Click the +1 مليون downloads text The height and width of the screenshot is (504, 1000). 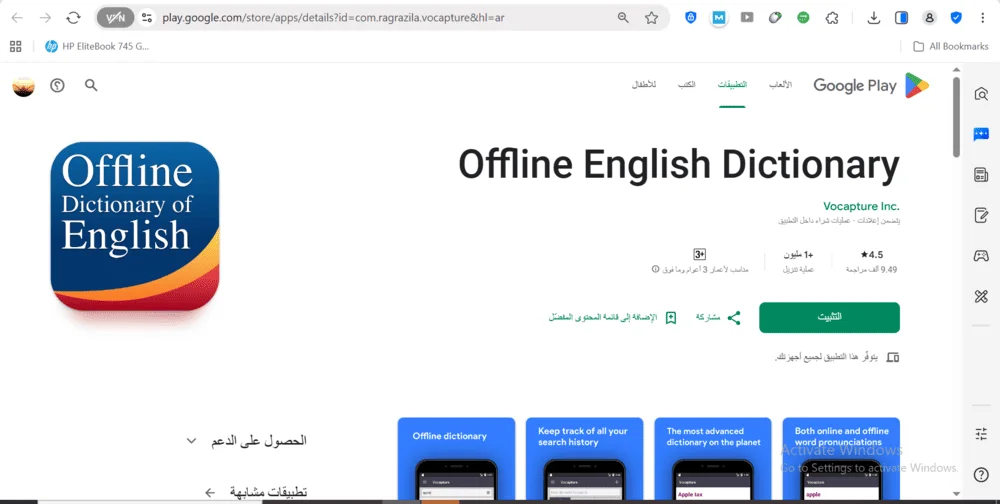(798, 255)
